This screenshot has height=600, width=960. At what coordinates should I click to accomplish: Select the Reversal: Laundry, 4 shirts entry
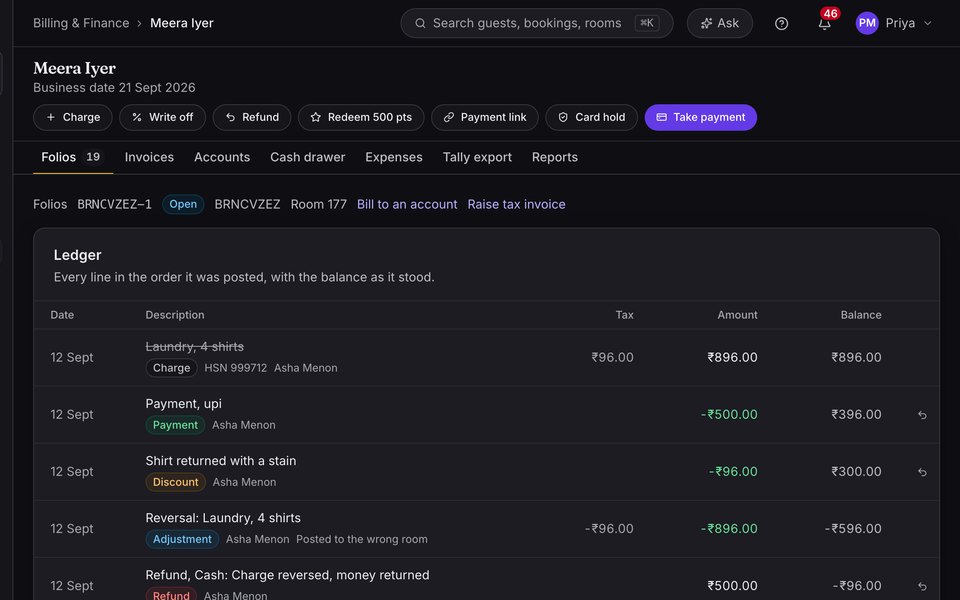[x=223, y=518]
